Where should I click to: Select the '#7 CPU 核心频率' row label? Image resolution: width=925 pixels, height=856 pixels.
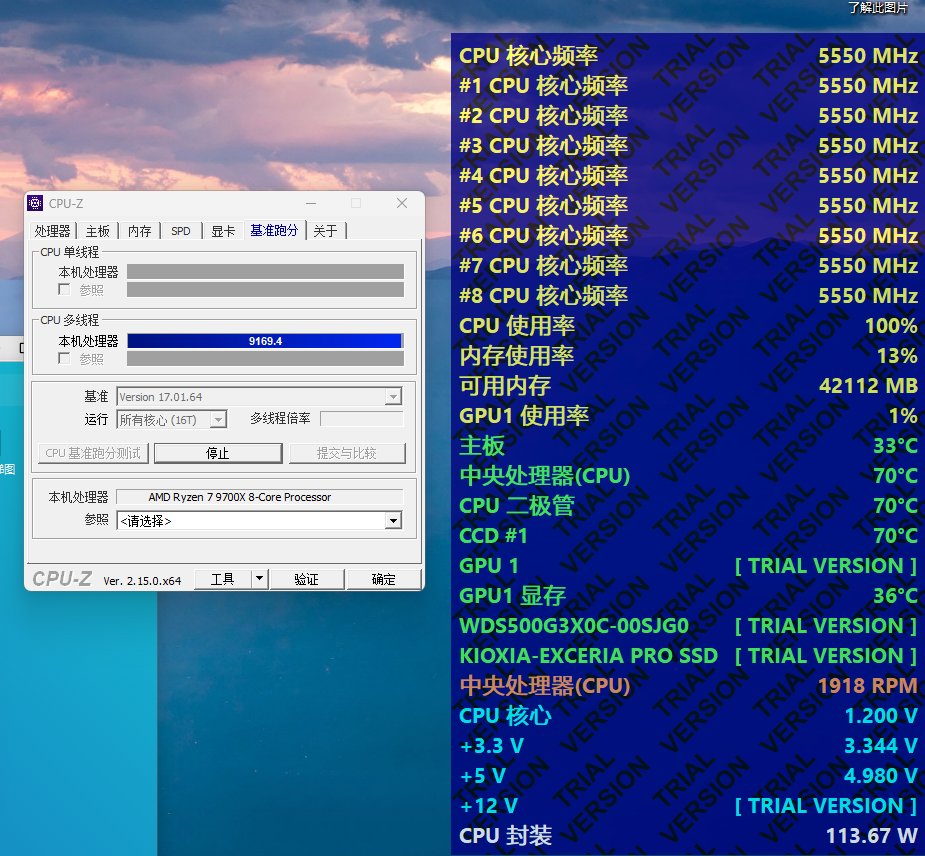(x=543, y=266)
